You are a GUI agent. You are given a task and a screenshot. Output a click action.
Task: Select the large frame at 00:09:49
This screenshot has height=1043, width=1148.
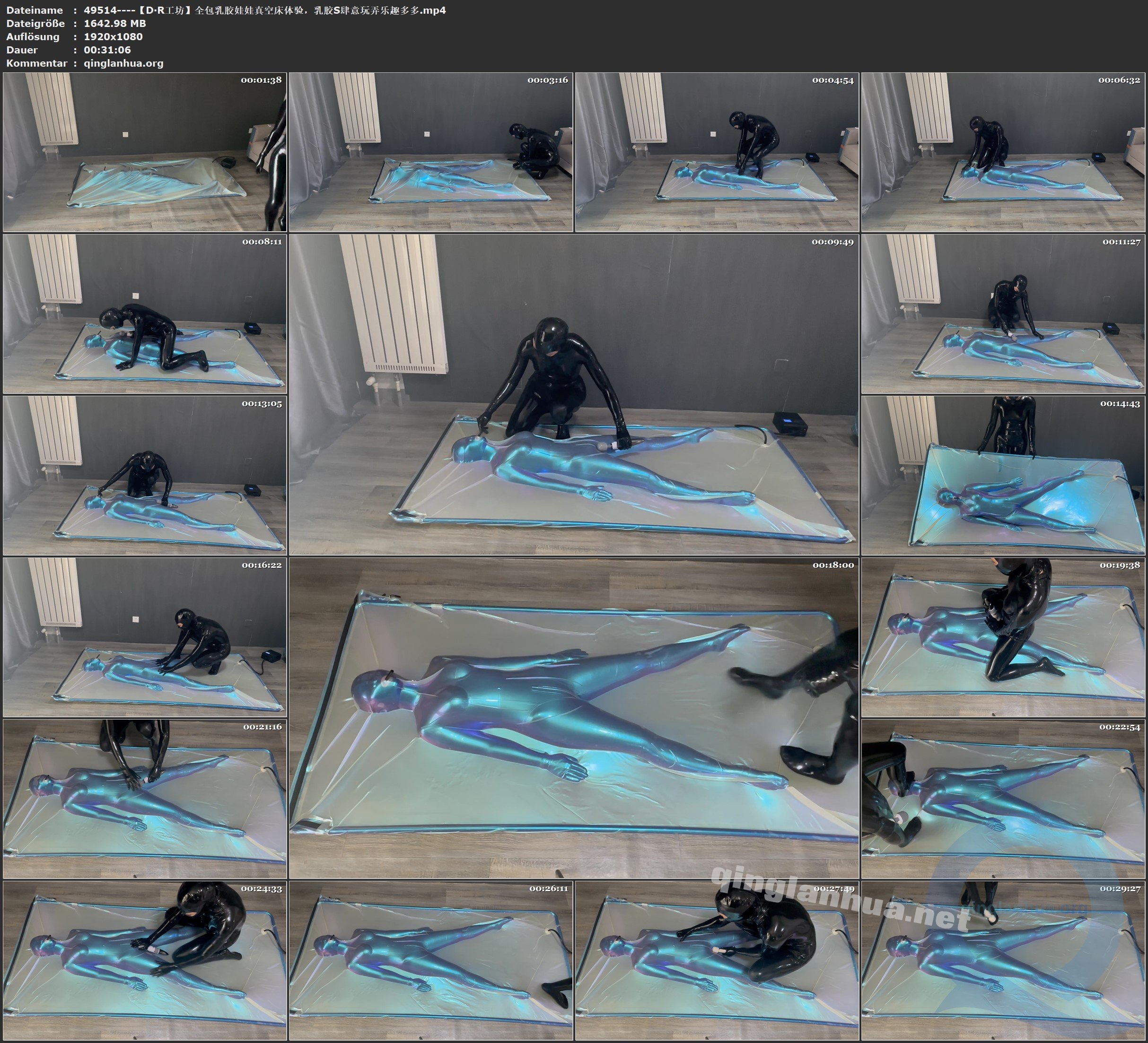click(x=573, y=394)
